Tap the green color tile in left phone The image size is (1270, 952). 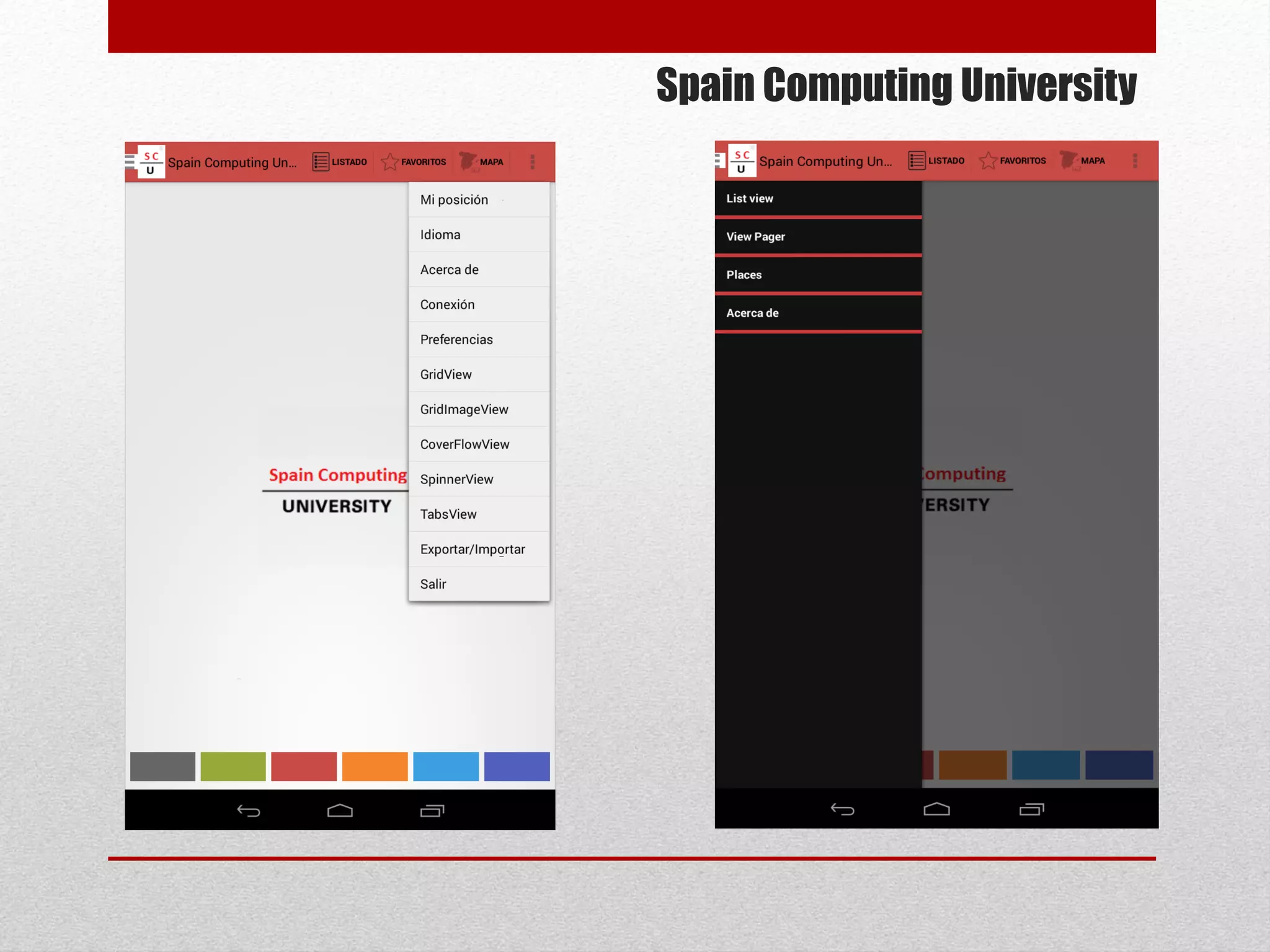click(x=233, y=766)
